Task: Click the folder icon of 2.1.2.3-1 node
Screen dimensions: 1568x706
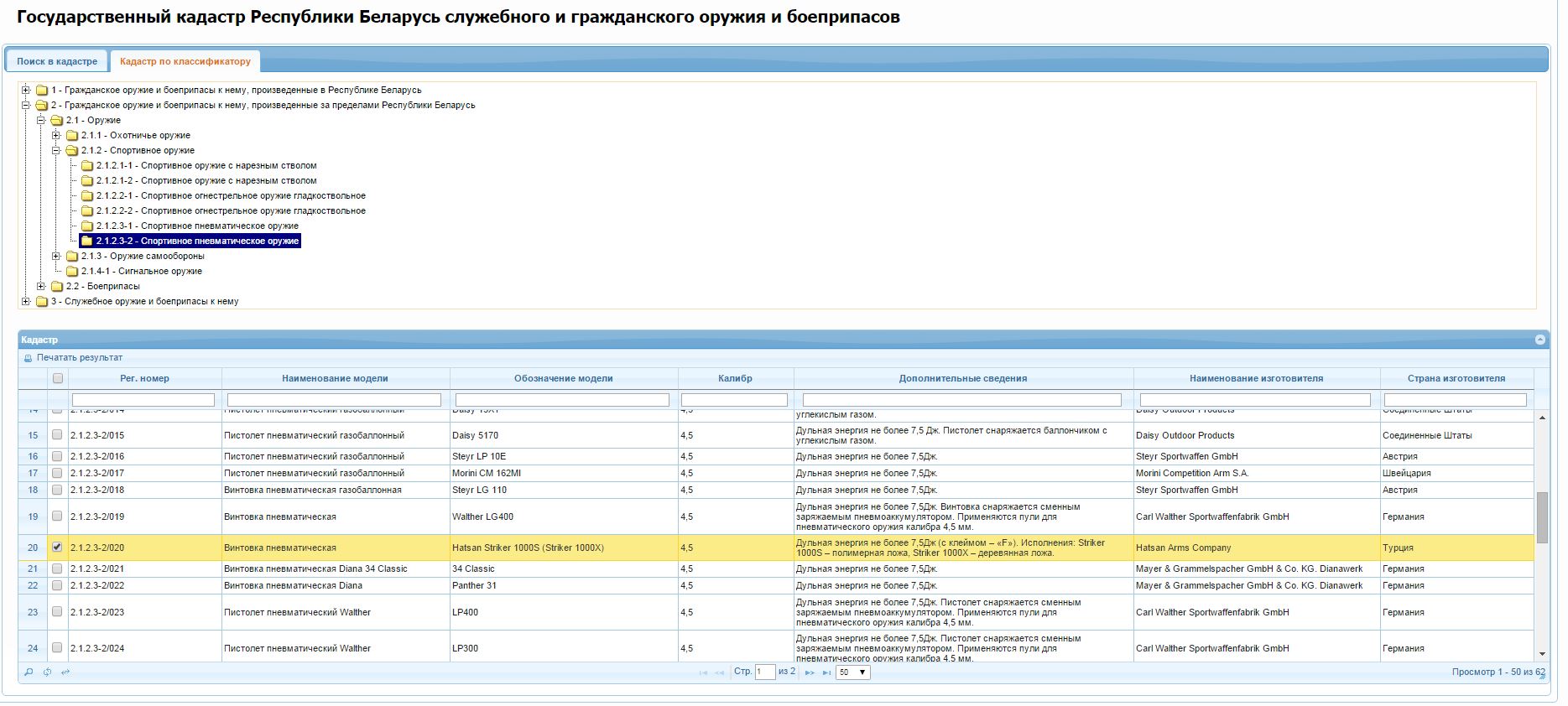Action: click(x=87, y=226)
